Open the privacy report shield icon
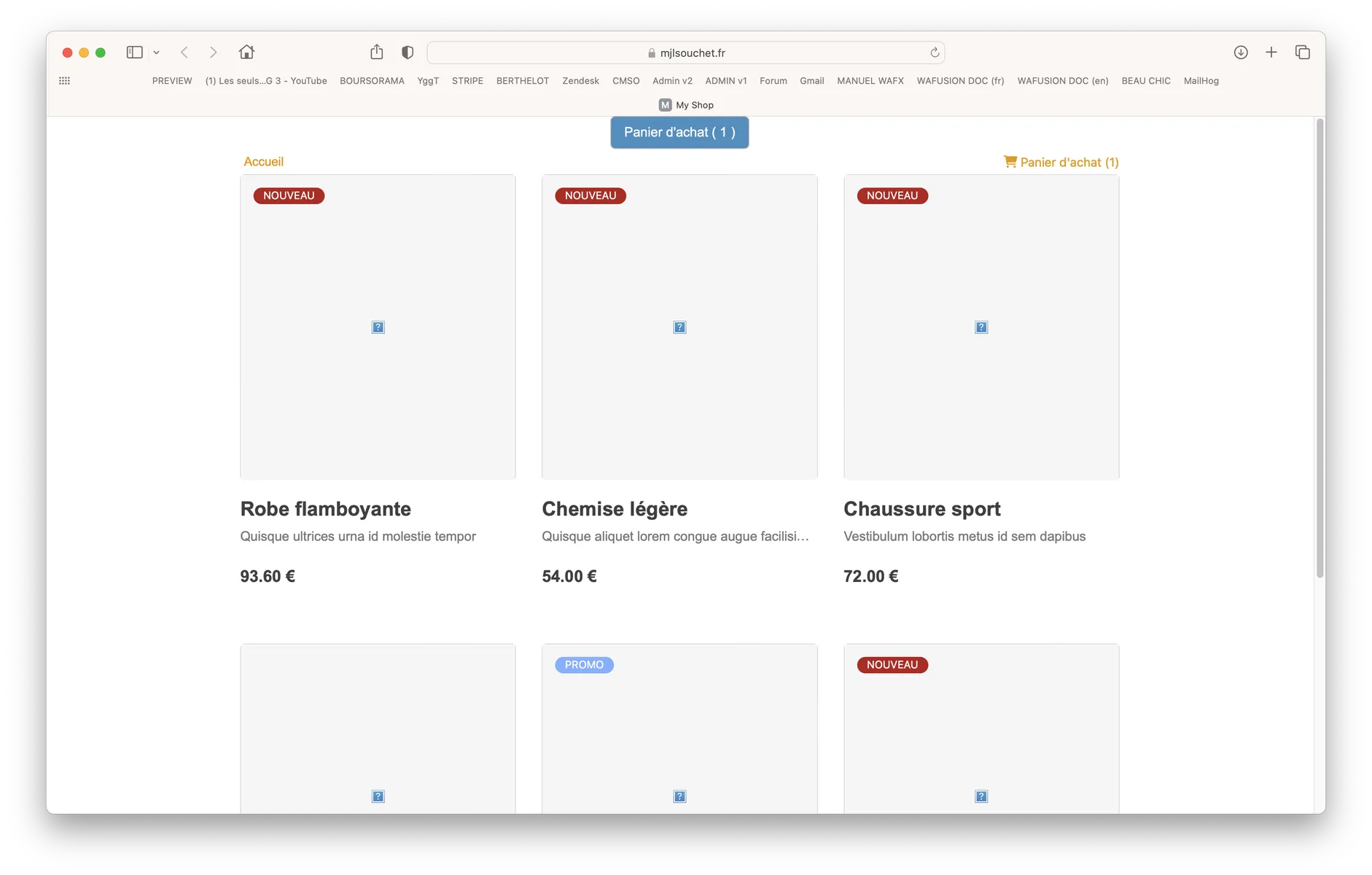The height and width of the screenshot is (875, 1372). (x=408, y=52)
